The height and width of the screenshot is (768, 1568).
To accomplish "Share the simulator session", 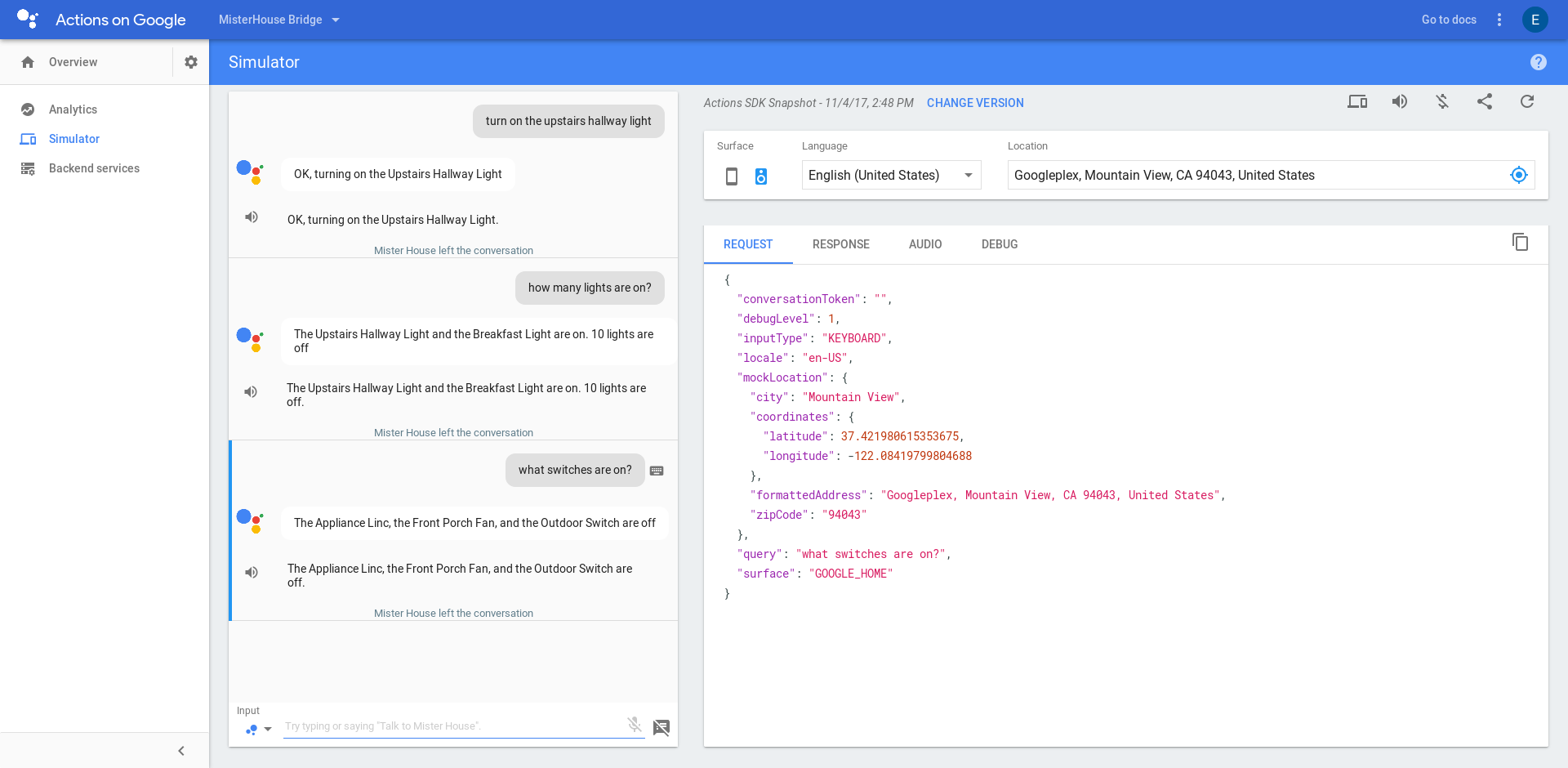I will tap(1485, 101).
